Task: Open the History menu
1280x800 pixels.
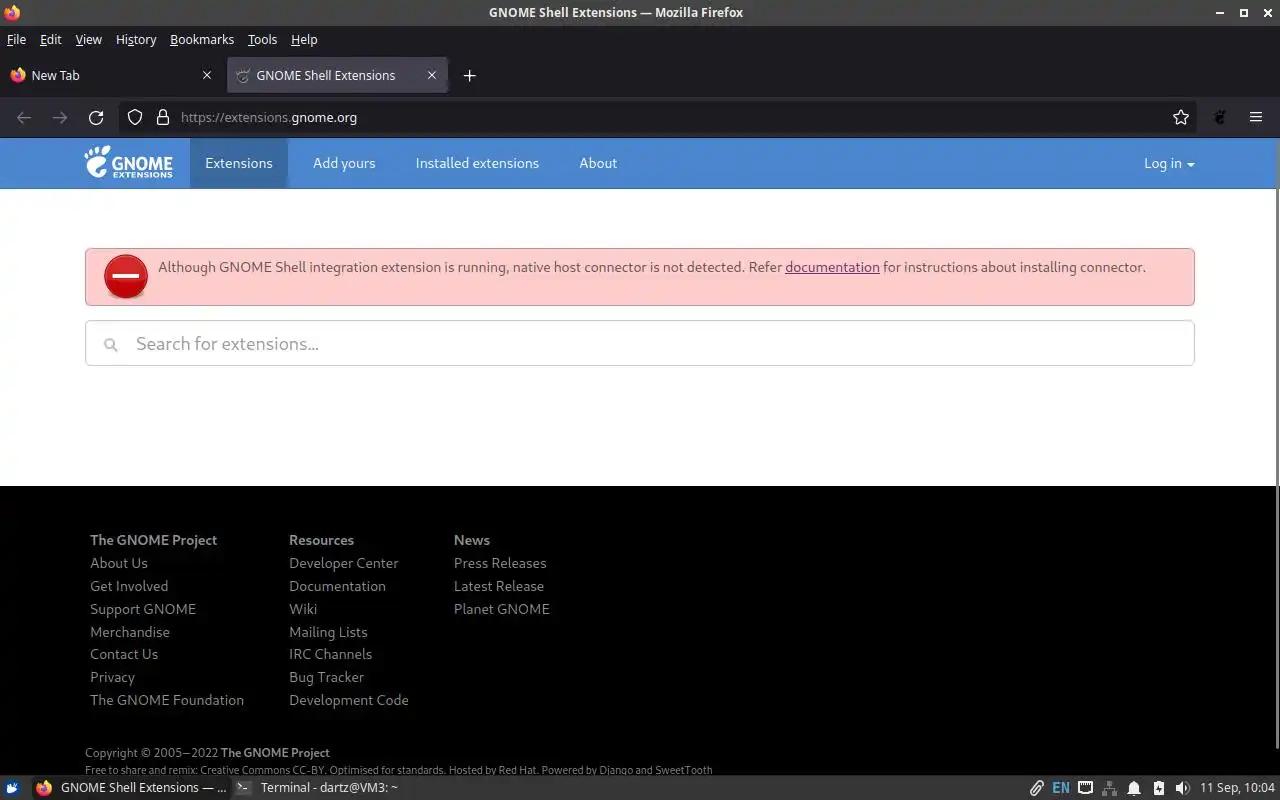Action: point(136,39)
